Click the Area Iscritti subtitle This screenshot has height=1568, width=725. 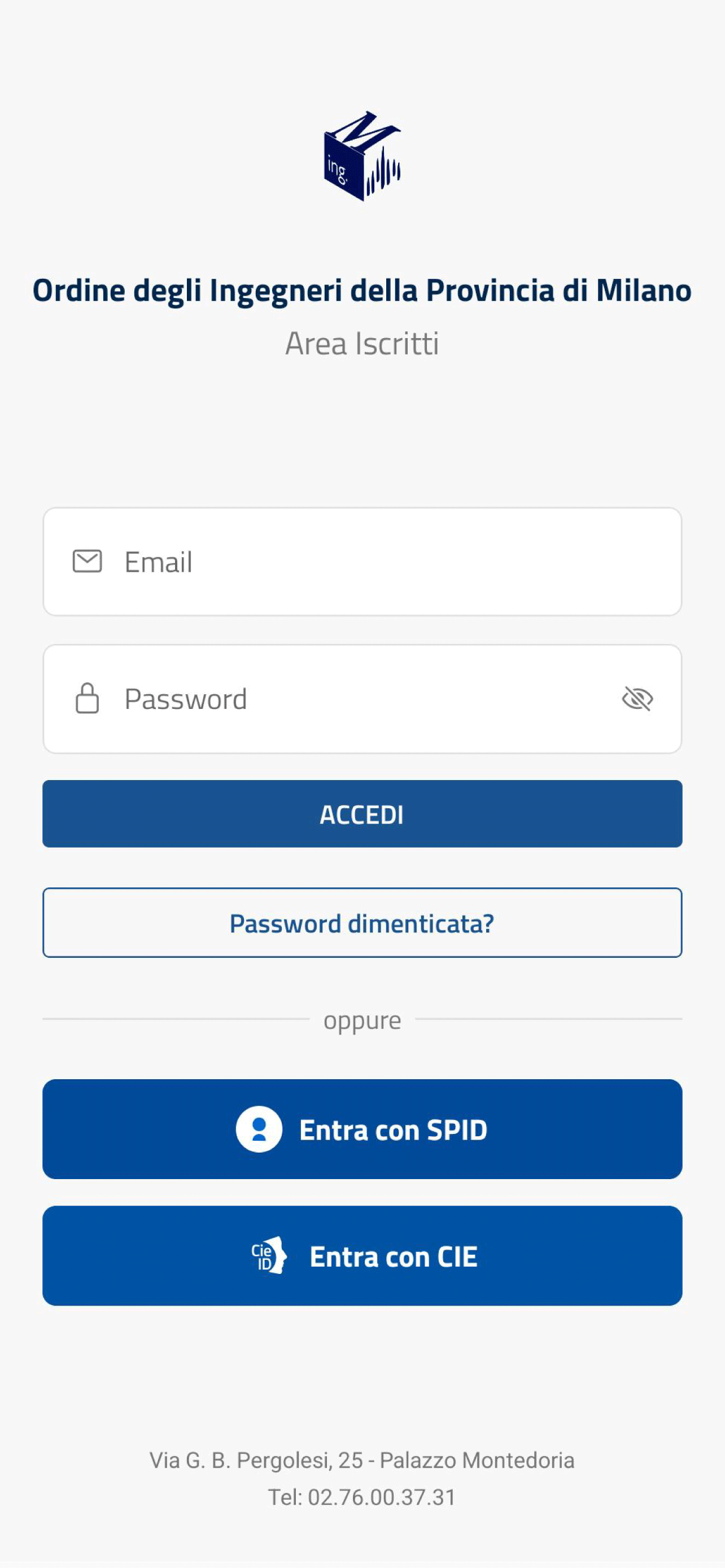(x=362, y=343)
